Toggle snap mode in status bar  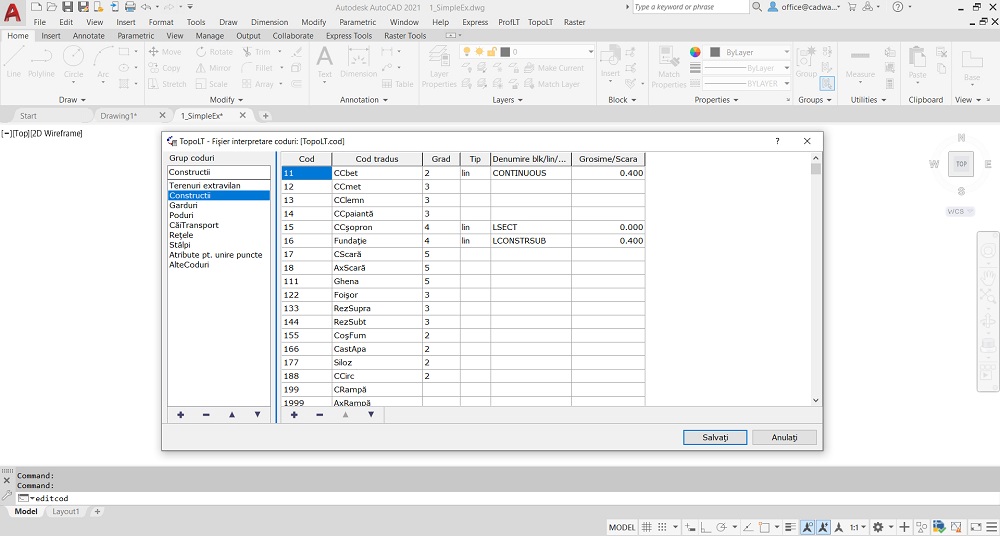pos(662,527)
